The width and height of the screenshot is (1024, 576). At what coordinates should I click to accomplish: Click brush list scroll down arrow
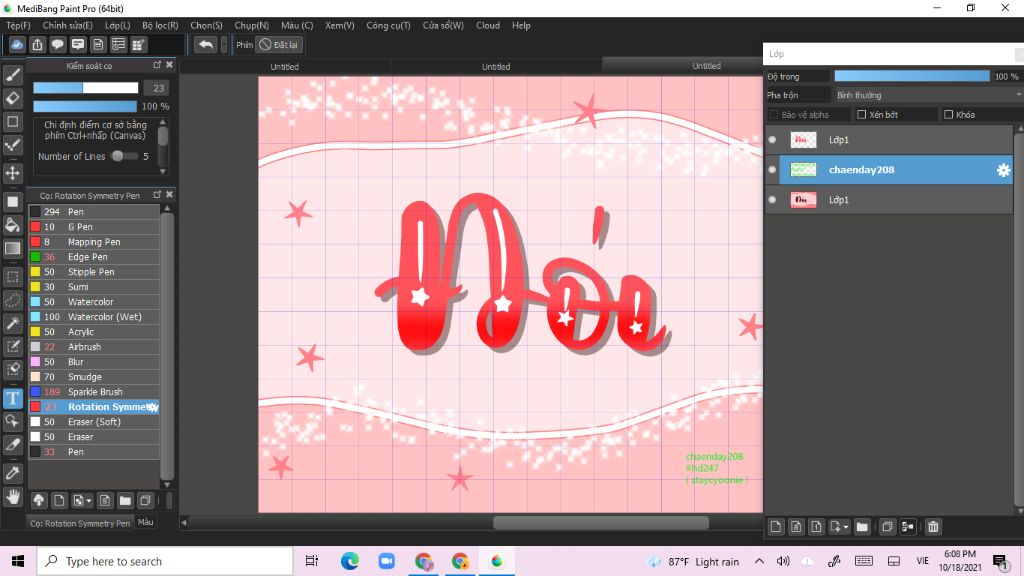(167, 485)
